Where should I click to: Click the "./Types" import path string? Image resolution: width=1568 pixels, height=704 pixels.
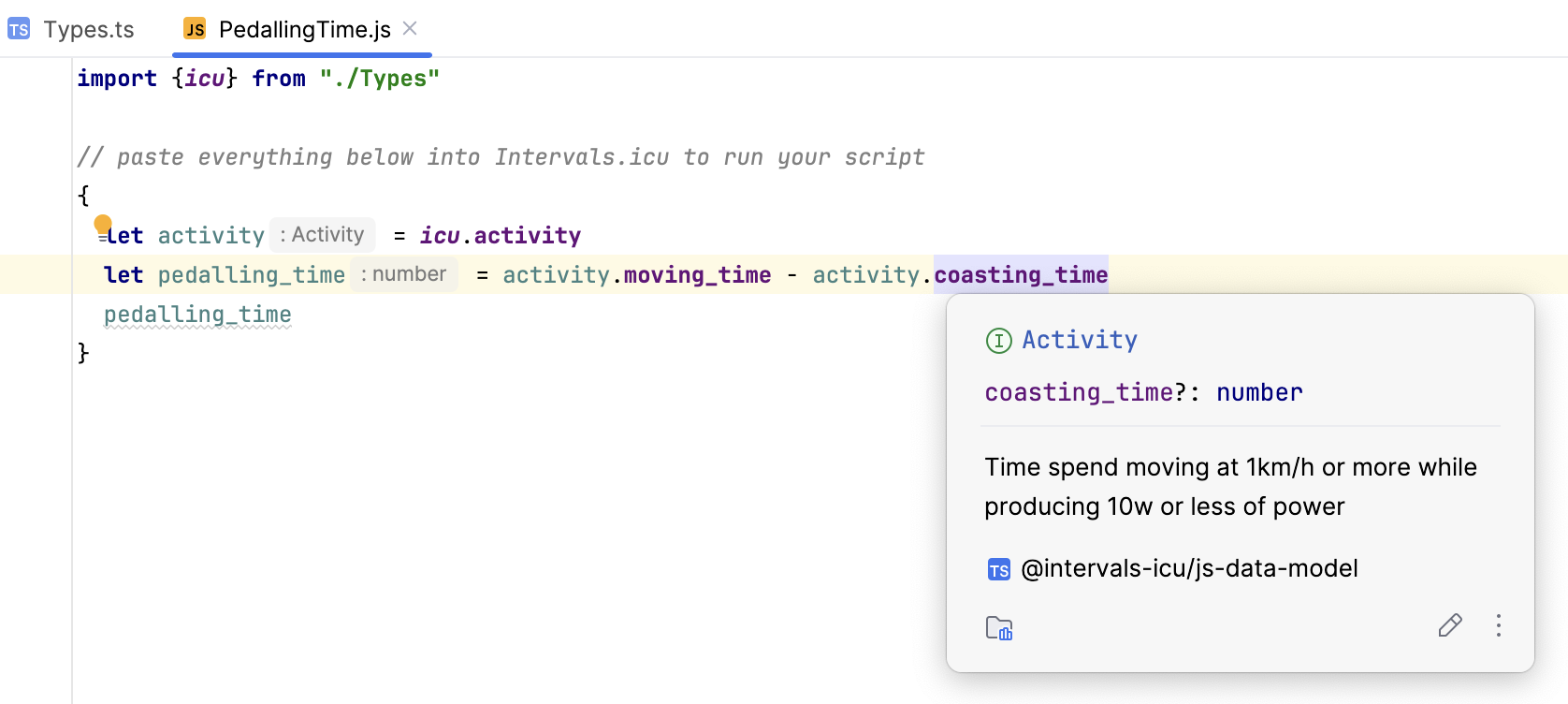(379, 79)
